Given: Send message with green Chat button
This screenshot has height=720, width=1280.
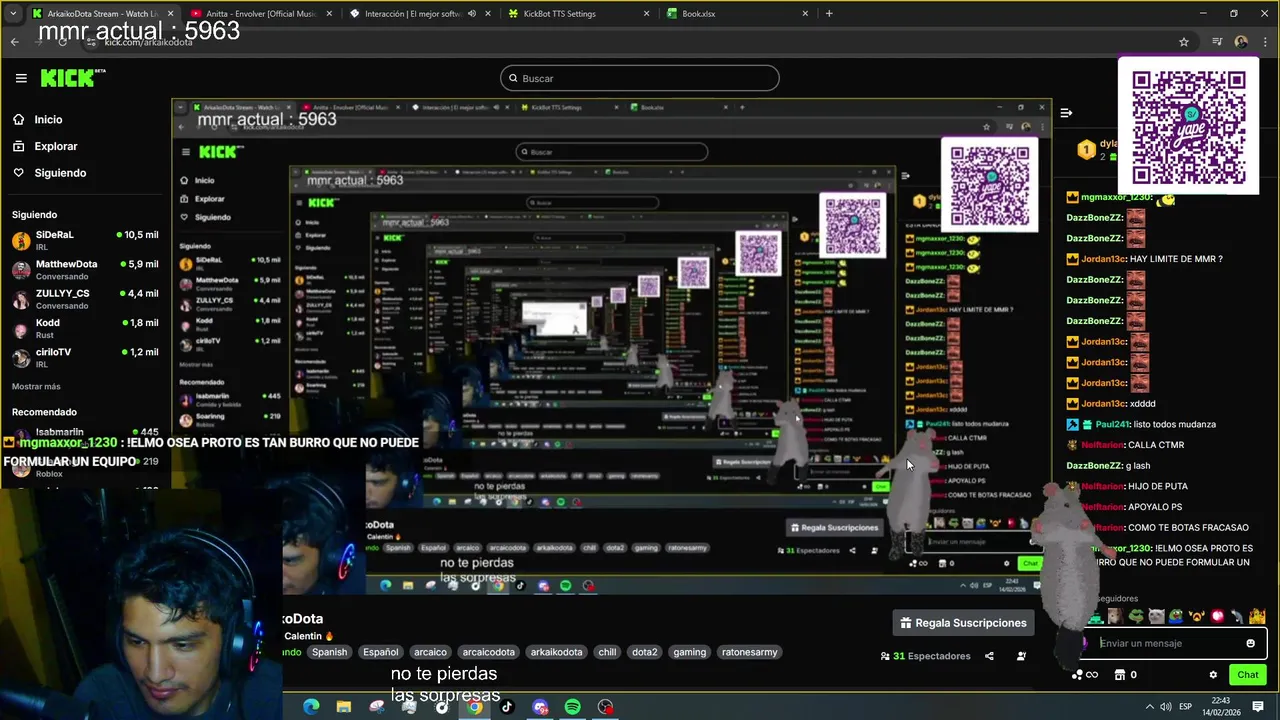Looking at the screenshot, I should (x=1247, y=675).
